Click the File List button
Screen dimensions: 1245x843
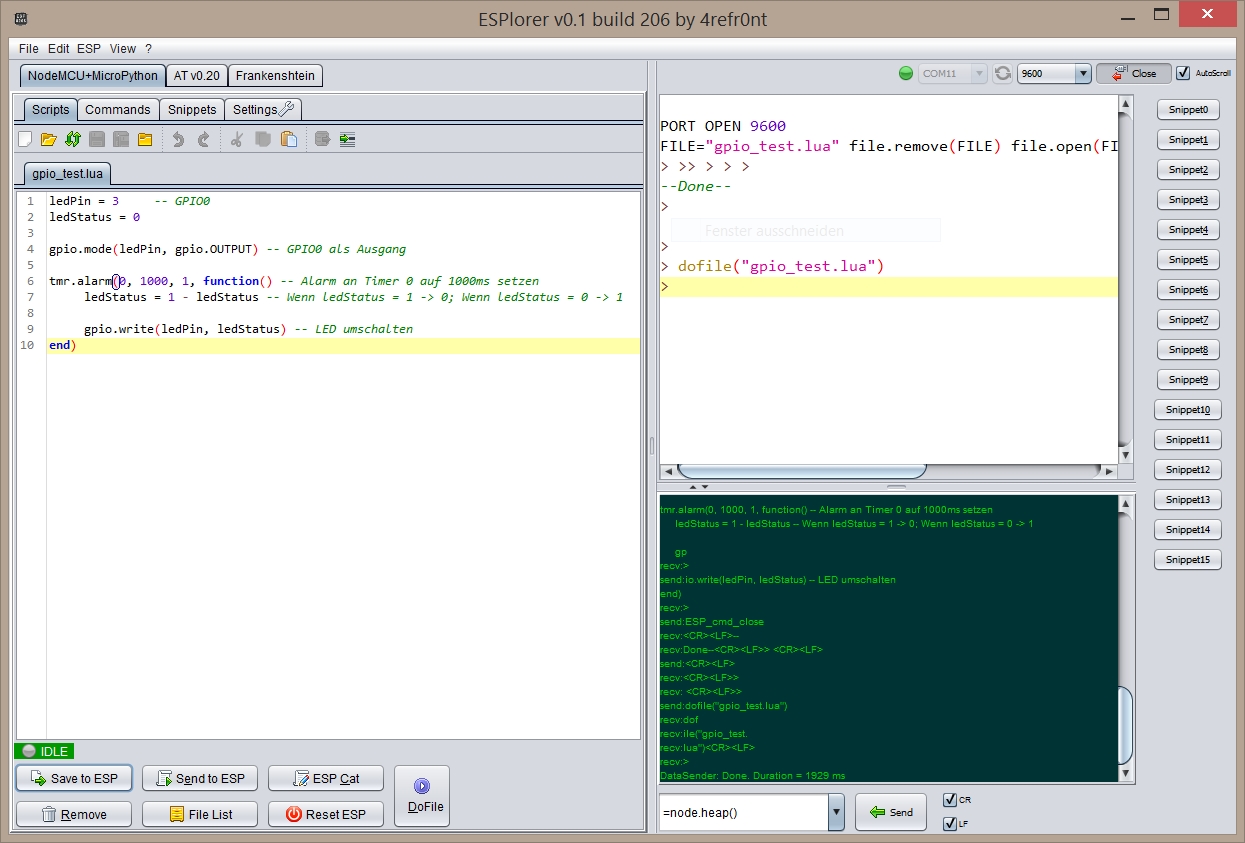pos(200,814)
